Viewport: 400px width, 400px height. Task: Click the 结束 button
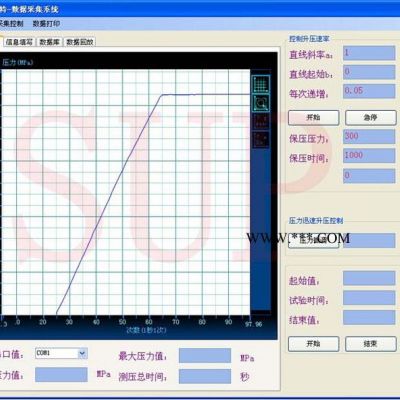(371, 344)
